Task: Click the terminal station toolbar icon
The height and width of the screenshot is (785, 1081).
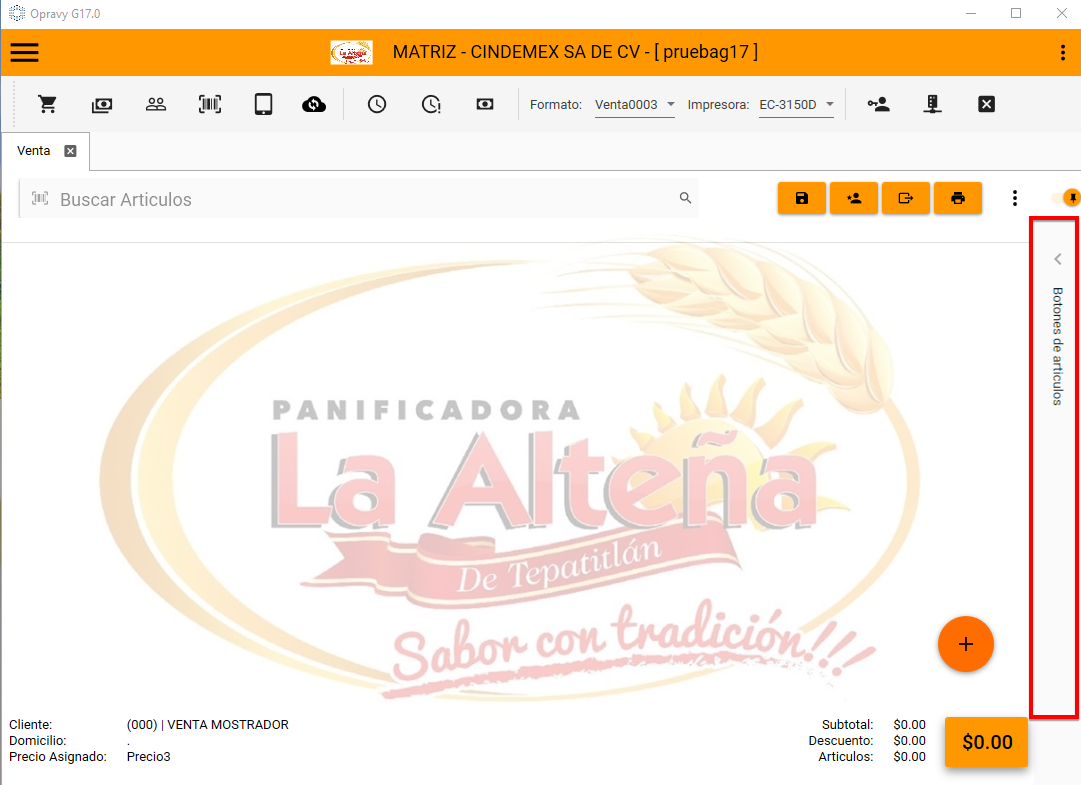Action: coord(932,104)
